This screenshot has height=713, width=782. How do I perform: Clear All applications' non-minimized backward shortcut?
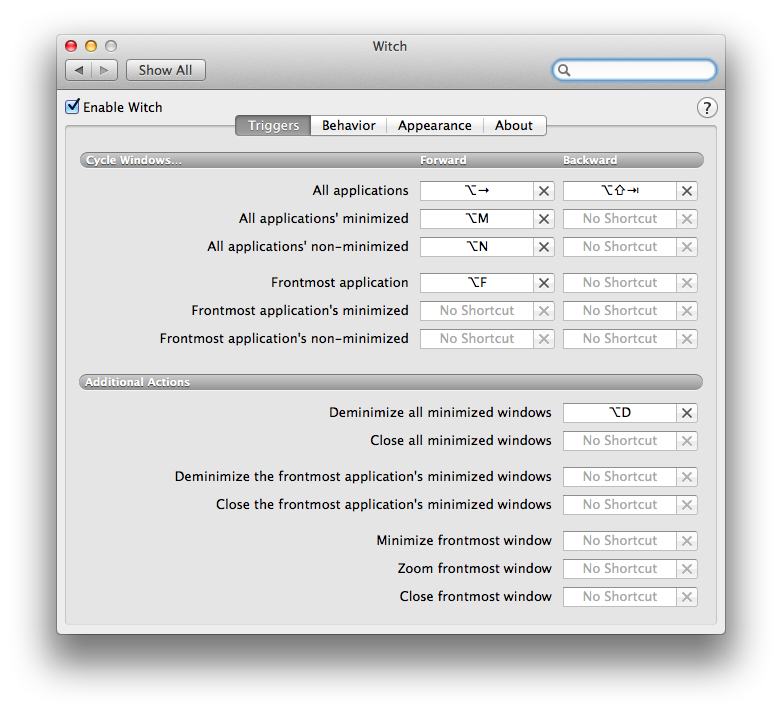pyautogui.click(x=687, y=247)
